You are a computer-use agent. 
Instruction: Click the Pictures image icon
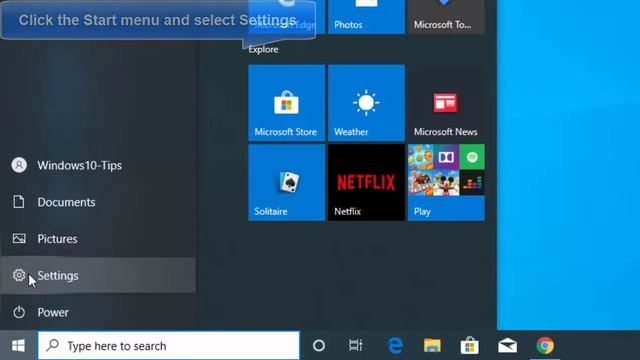point(19,238)
